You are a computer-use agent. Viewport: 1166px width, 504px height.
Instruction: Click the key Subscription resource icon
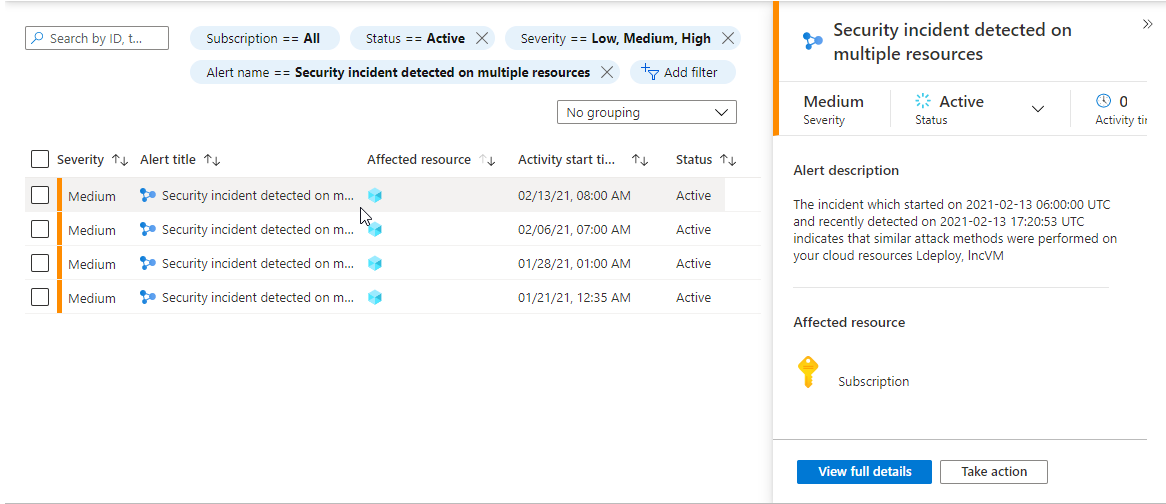point(808,372)
